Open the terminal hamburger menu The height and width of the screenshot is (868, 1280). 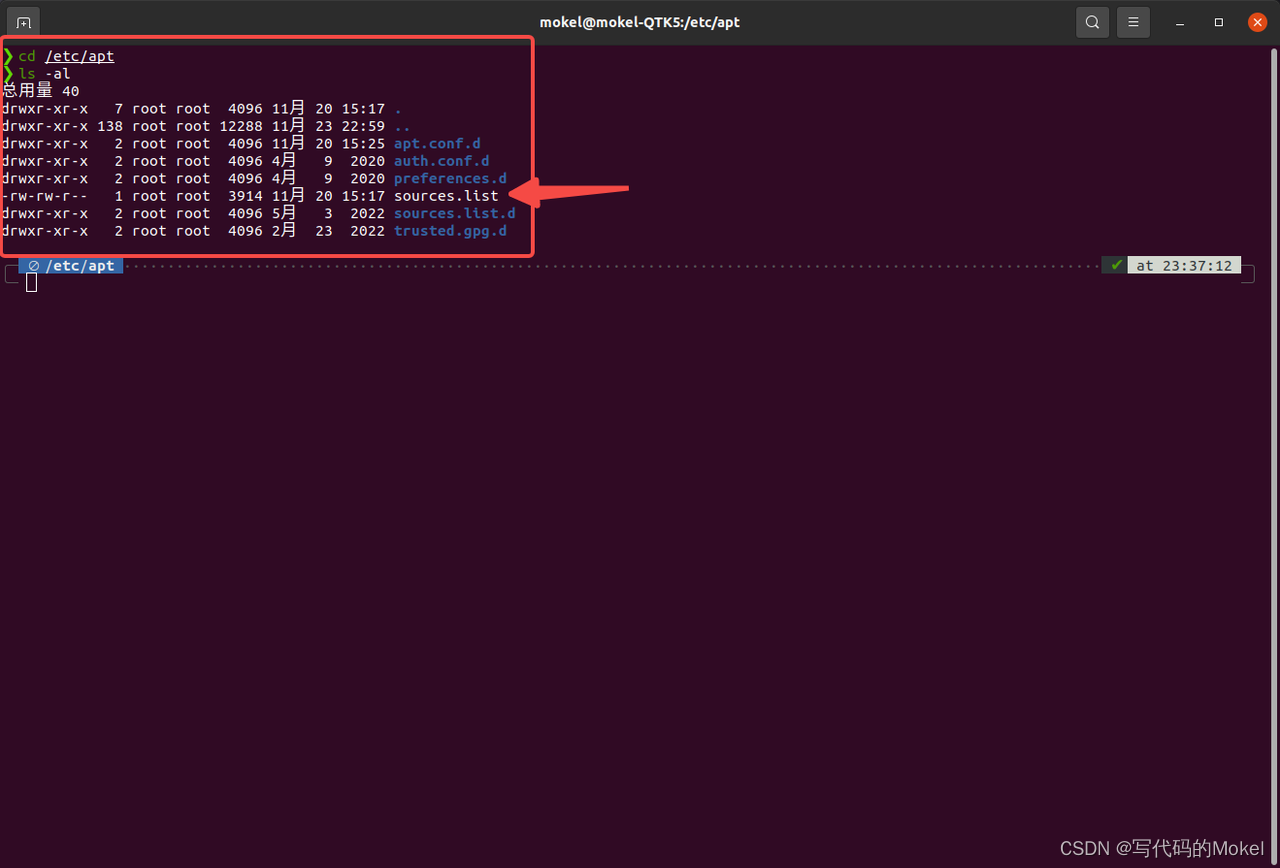[1133, 21]
